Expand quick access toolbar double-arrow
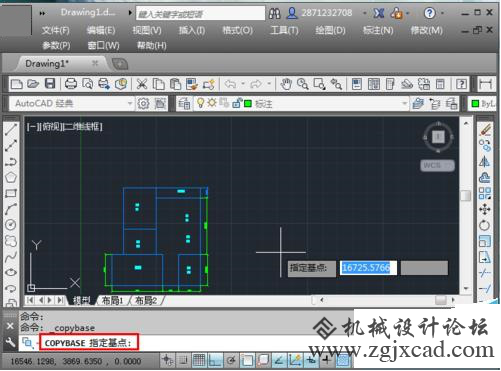This screenshot has width=501, height=371. (x=42, y=13)
